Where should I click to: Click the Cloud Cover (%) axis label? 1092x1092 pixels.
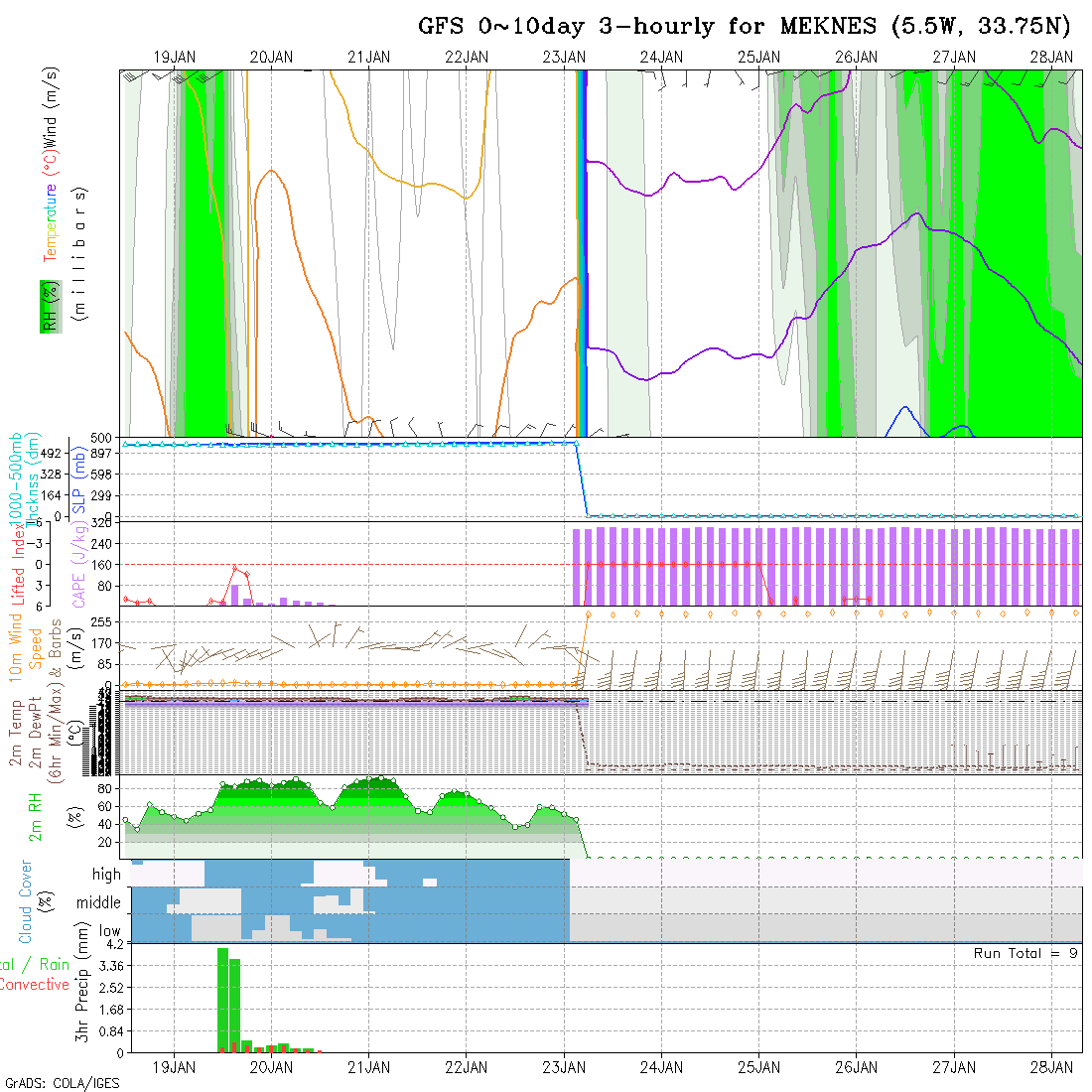[x=26, y=901]
